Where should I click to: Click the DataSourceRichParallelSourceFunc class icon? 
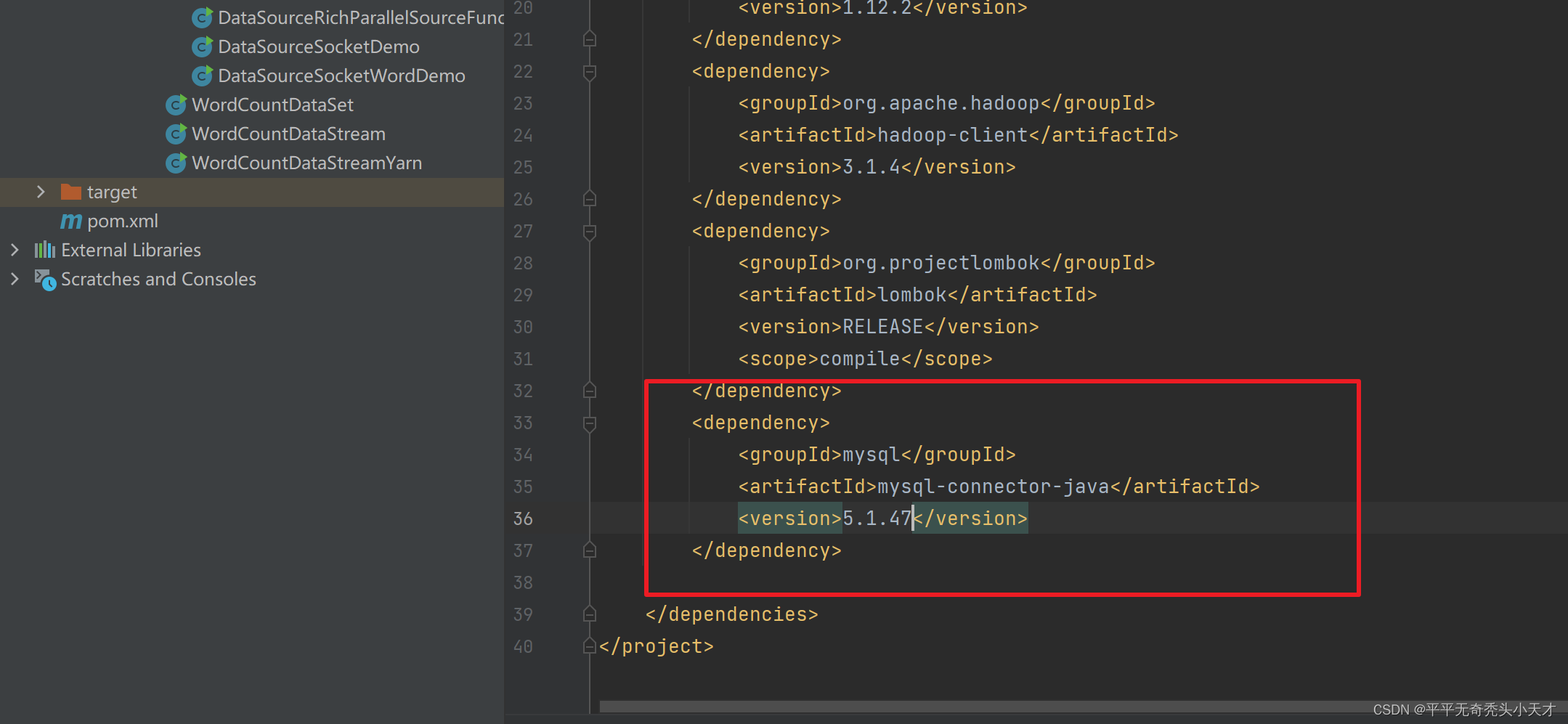pyautogui.click(x=203, y=17)
